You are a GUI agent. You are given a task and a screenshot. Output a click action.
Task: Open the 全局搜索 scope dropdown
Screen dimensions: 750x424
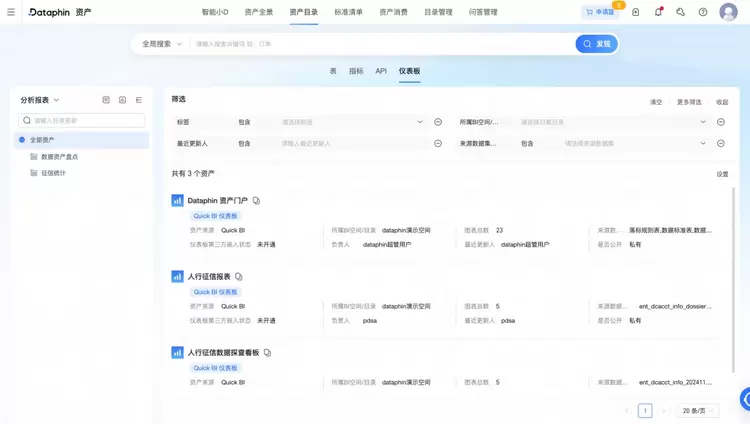point(162,44)
